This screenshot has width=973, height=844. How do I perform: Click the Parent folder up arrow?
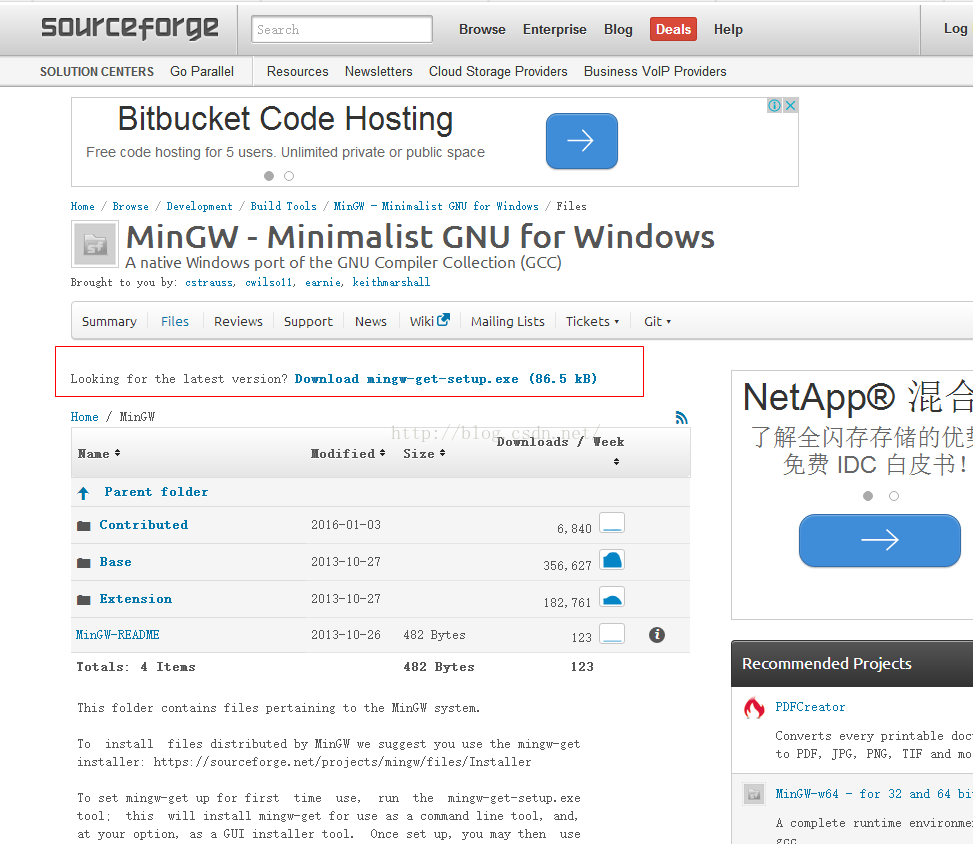click(83, 493)
